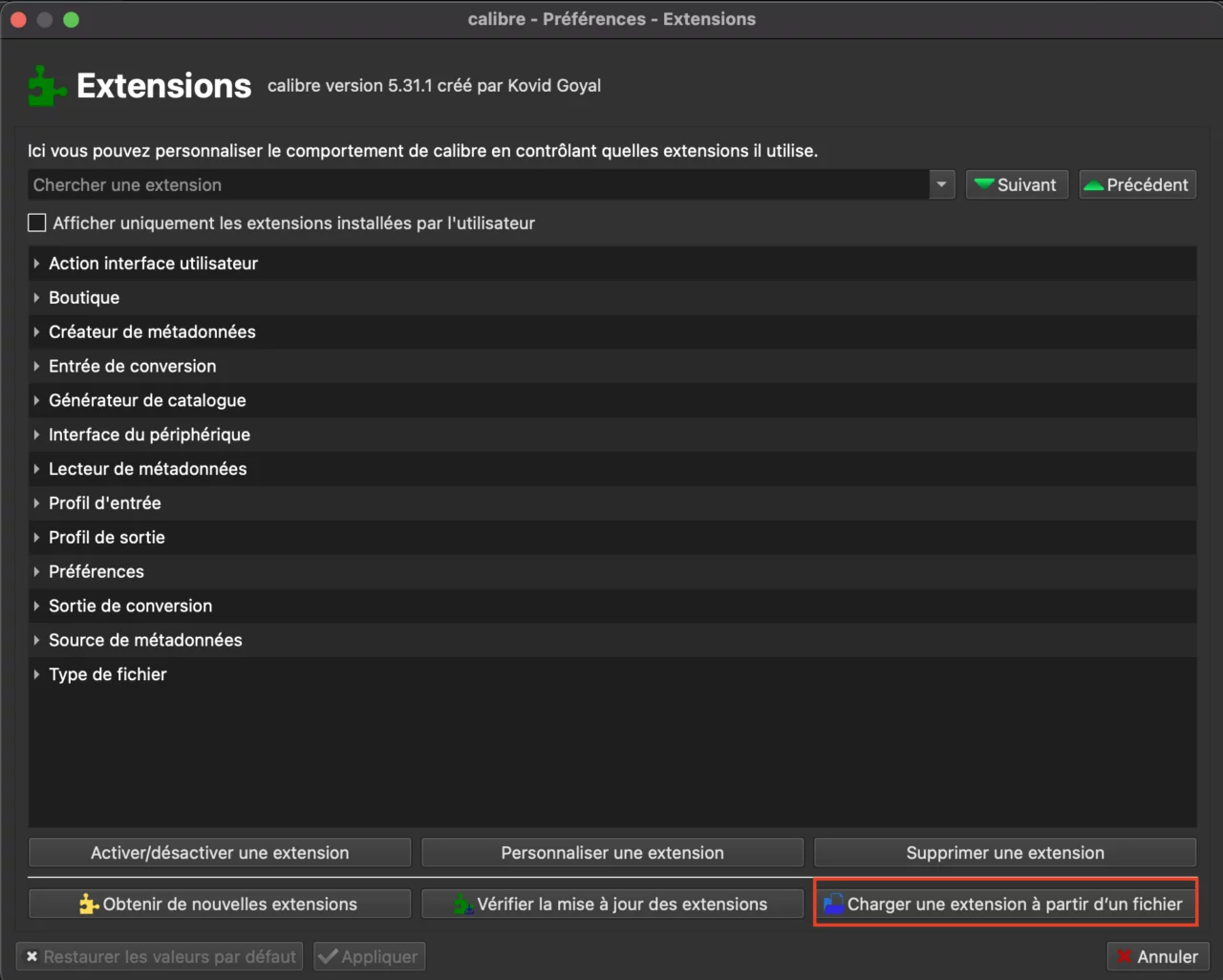Go to next match with Suivant
This screenshot has width=1223, height=980.
(x=1017, y=184)
